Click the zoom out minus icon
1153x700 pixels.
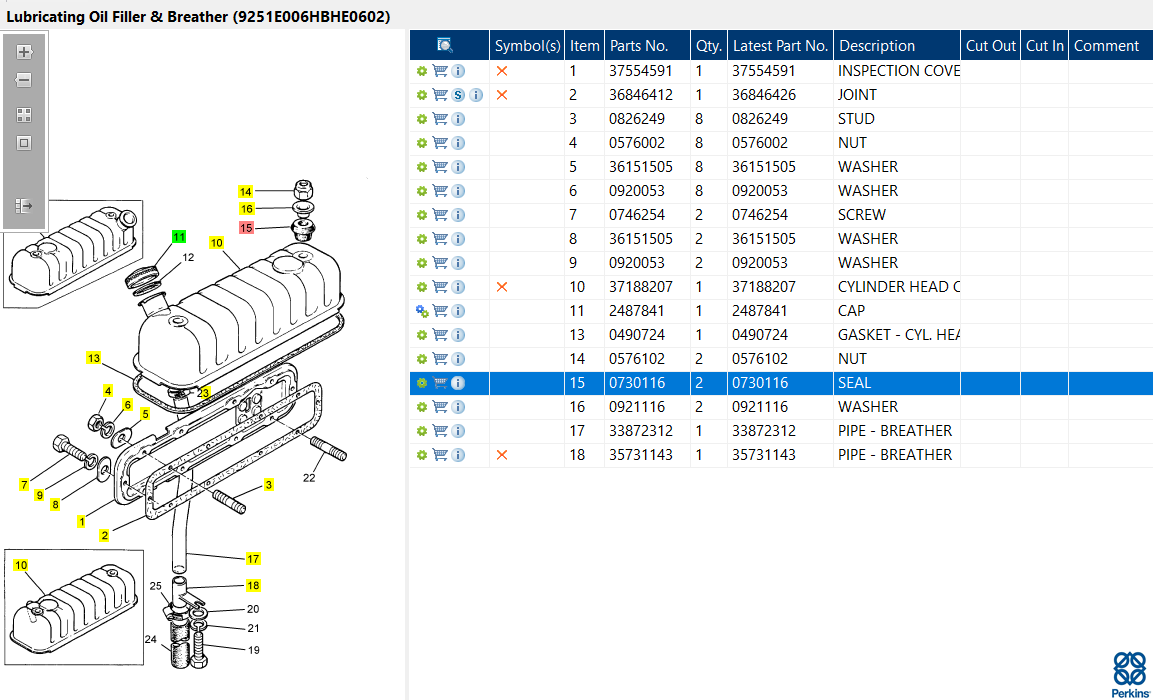click(x=24, y=80)
